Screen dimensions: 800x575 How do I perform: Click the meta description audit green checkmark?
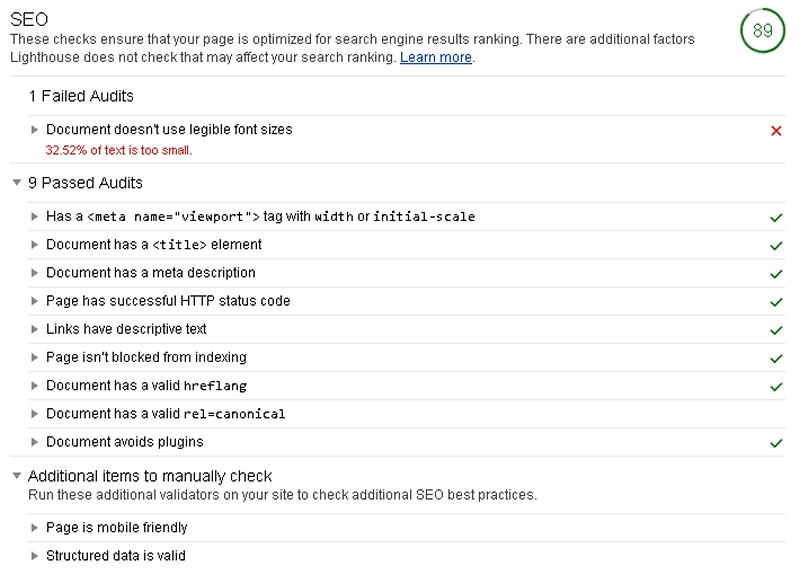coord(776,274)
